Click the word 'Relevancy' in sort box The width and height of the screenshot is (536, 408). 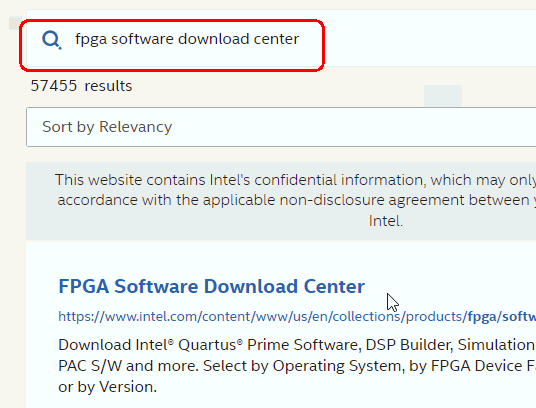click(x=135, y=127)
